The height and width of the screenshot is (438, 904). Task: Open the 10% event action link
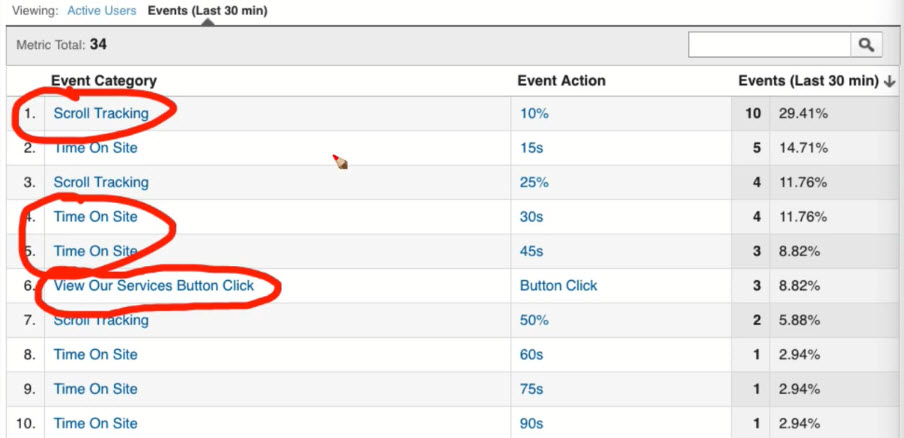534,114
